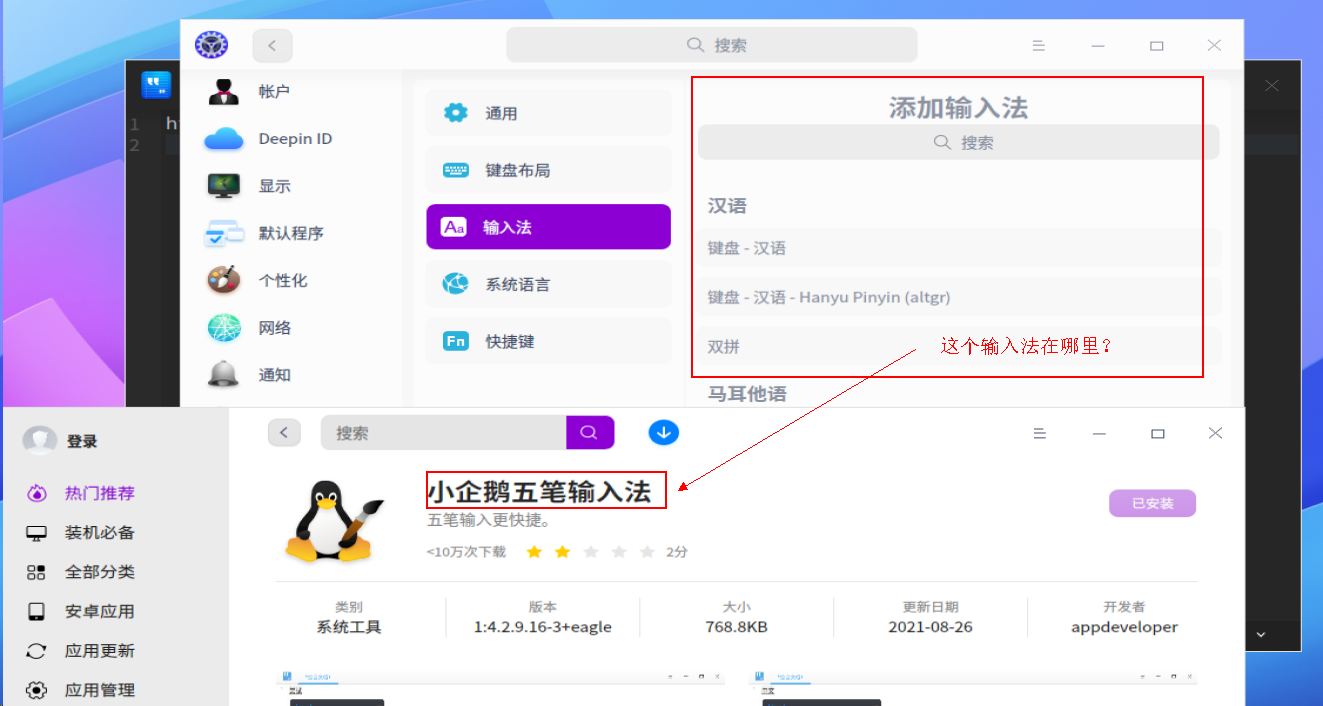
Task: Close the background editor window
Action: [1272, 86]
